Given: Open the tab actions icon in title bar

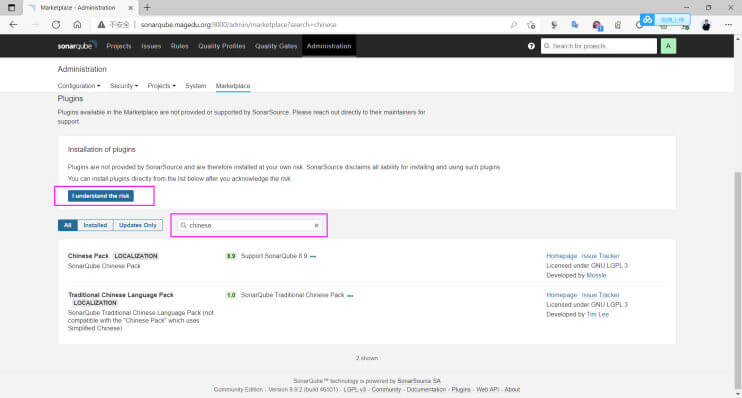Looking at the screenshot, I should (11, 8).
